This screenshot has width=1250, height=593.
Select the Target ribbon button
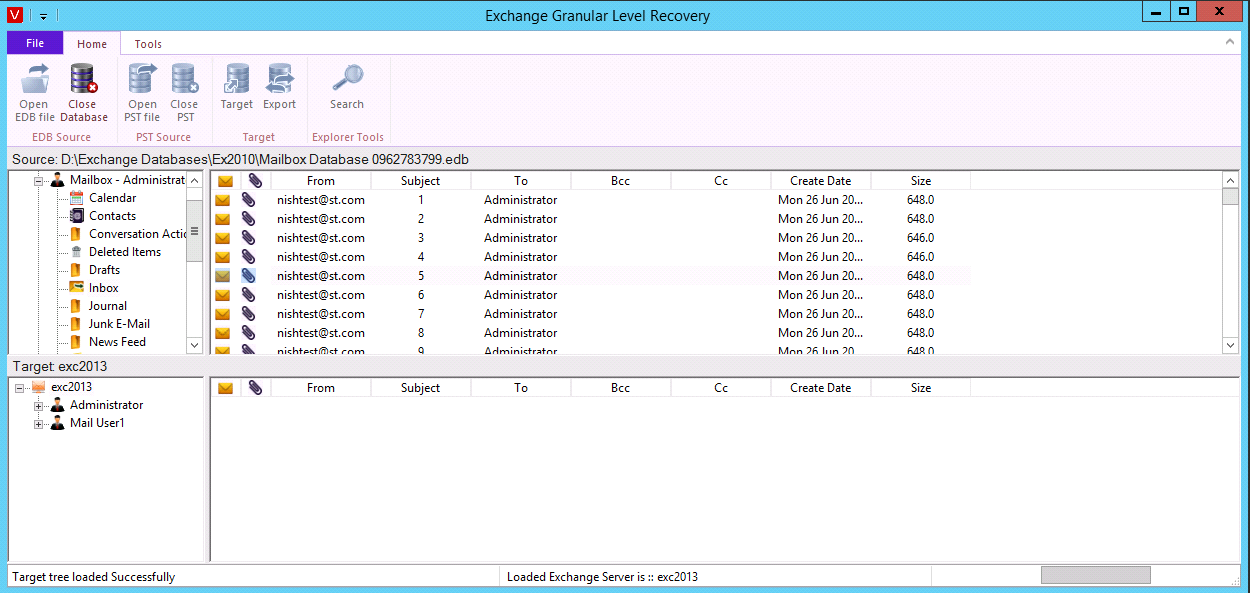click(237, 88)
